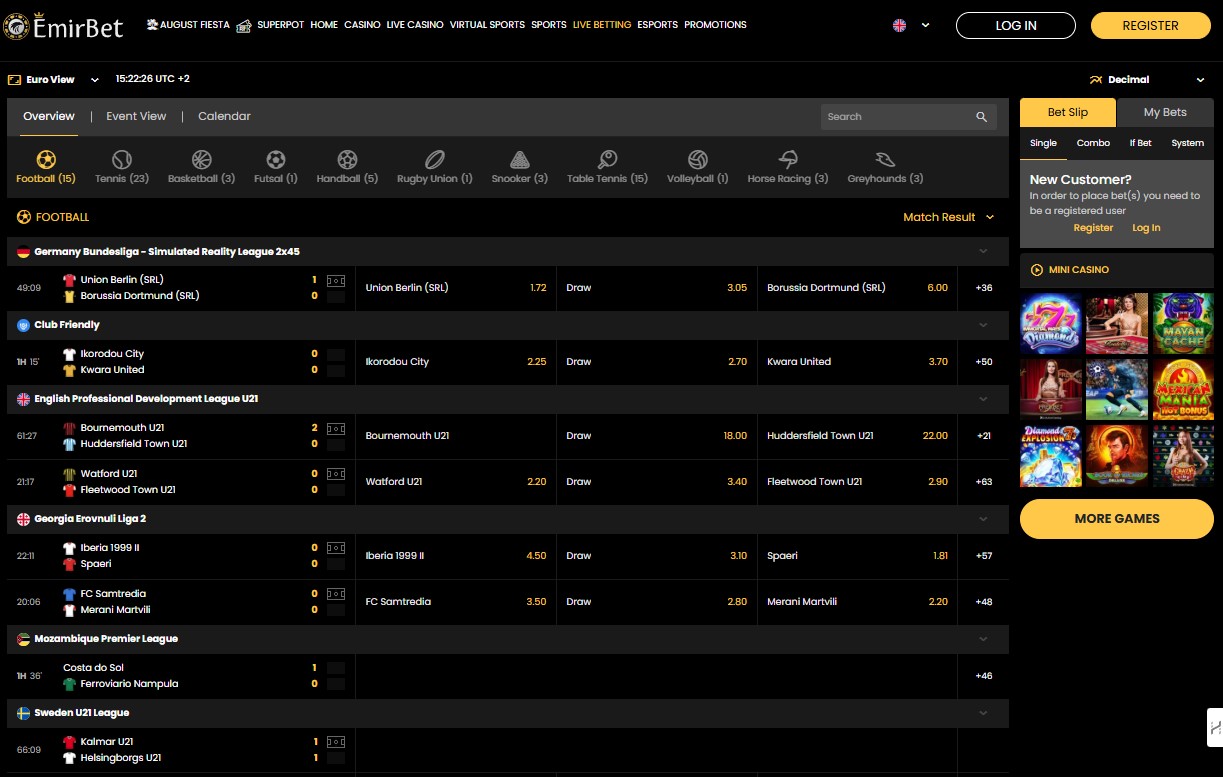Open the Match Result market dropdown
The image size is (1223, 777).
click(949, 217)
